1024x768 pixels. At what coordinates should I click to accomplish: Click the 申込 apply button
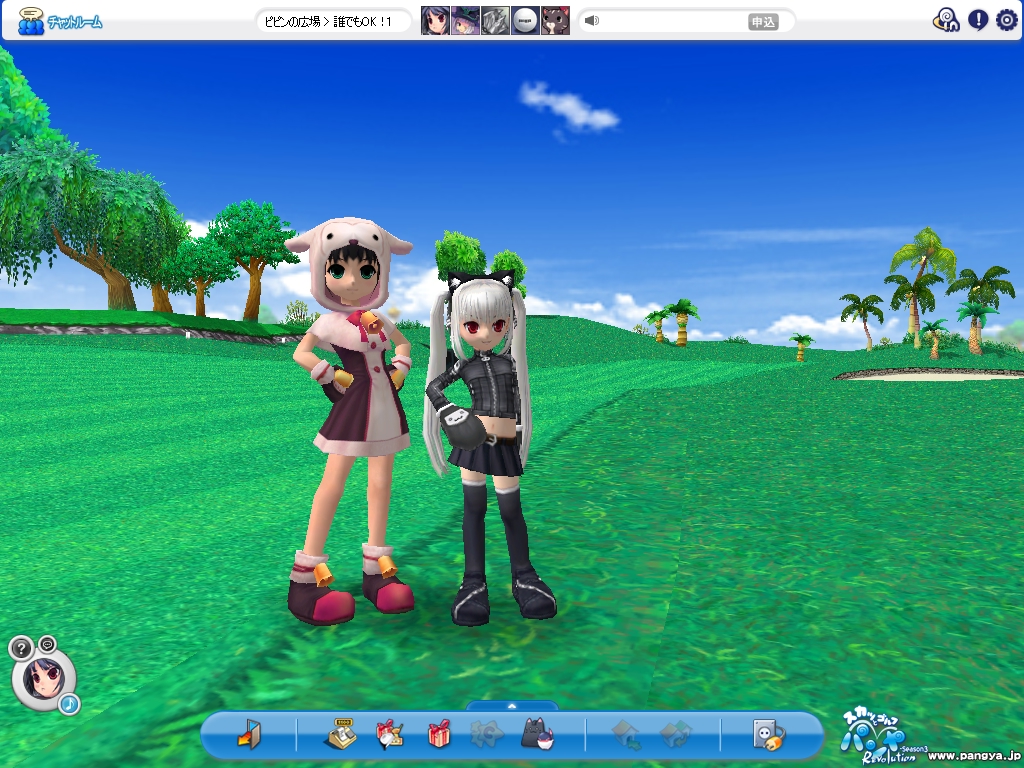click(763, 21)
